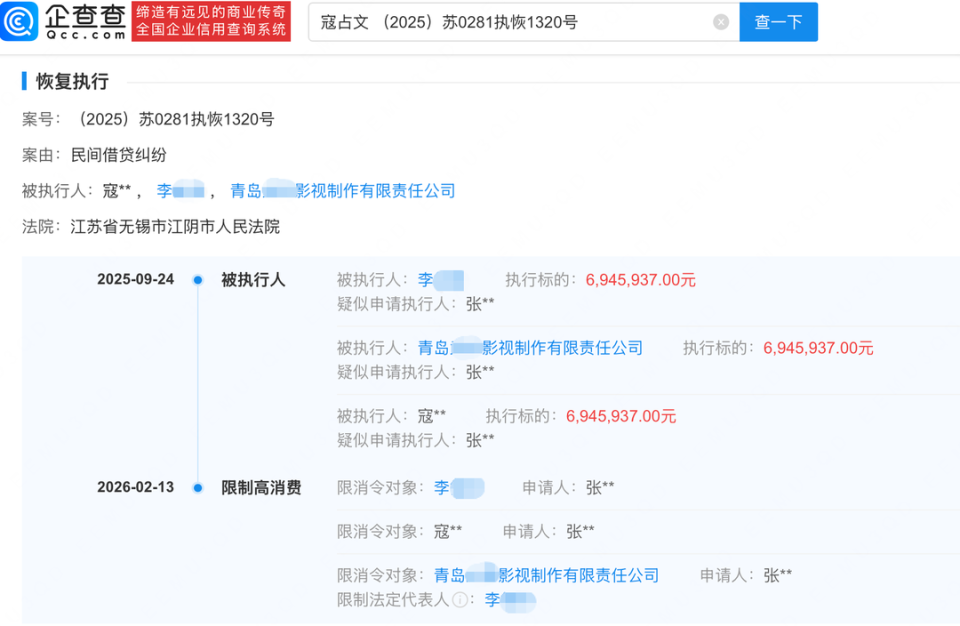Select the 2026-02-13 timeline dot
Image resolution: width=960 pixels, height=626 pixels.
pos(198,488)
